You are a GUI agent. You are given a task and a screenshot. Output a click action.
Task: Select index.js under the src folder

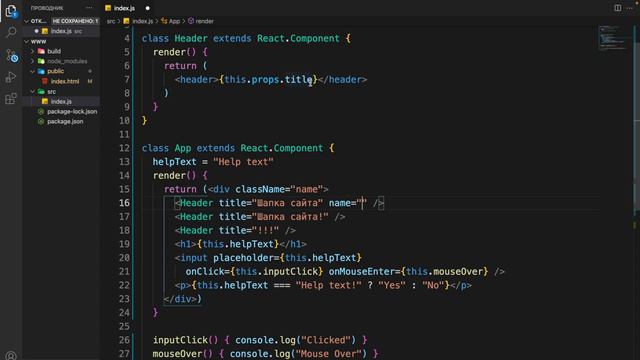tap(61, 101)
